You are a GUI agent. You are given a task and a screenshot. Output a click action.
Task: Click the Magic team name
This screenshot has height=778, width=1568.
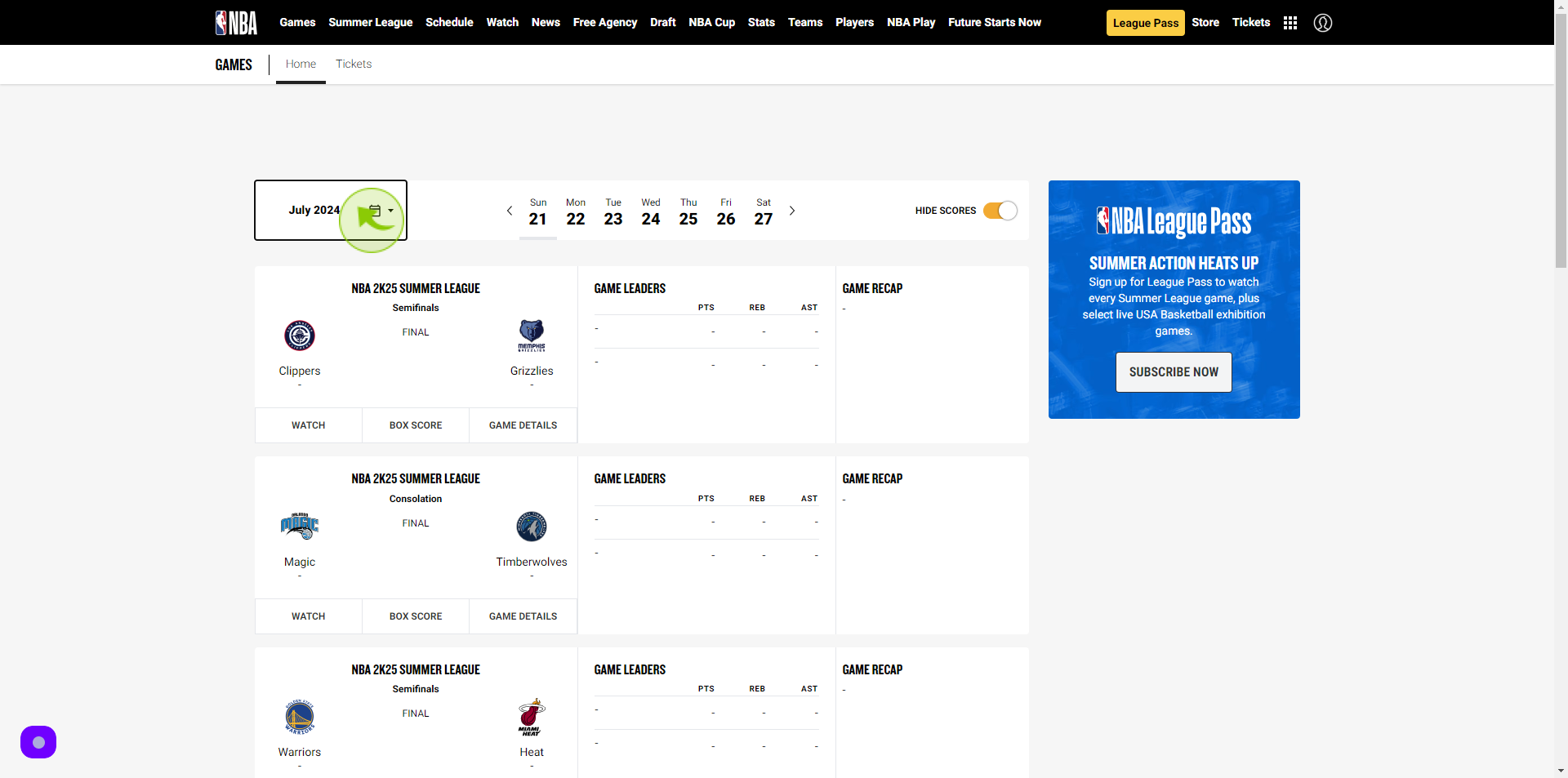[x=300, y=562]
